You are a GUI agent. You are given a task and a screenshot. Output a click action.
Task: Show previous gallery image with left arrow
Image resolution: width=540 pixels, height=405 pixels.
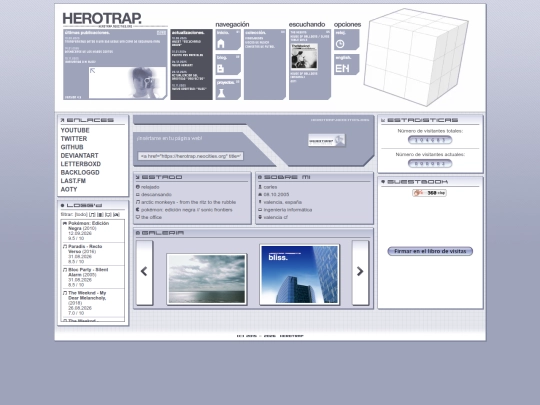tap(144, 272)
